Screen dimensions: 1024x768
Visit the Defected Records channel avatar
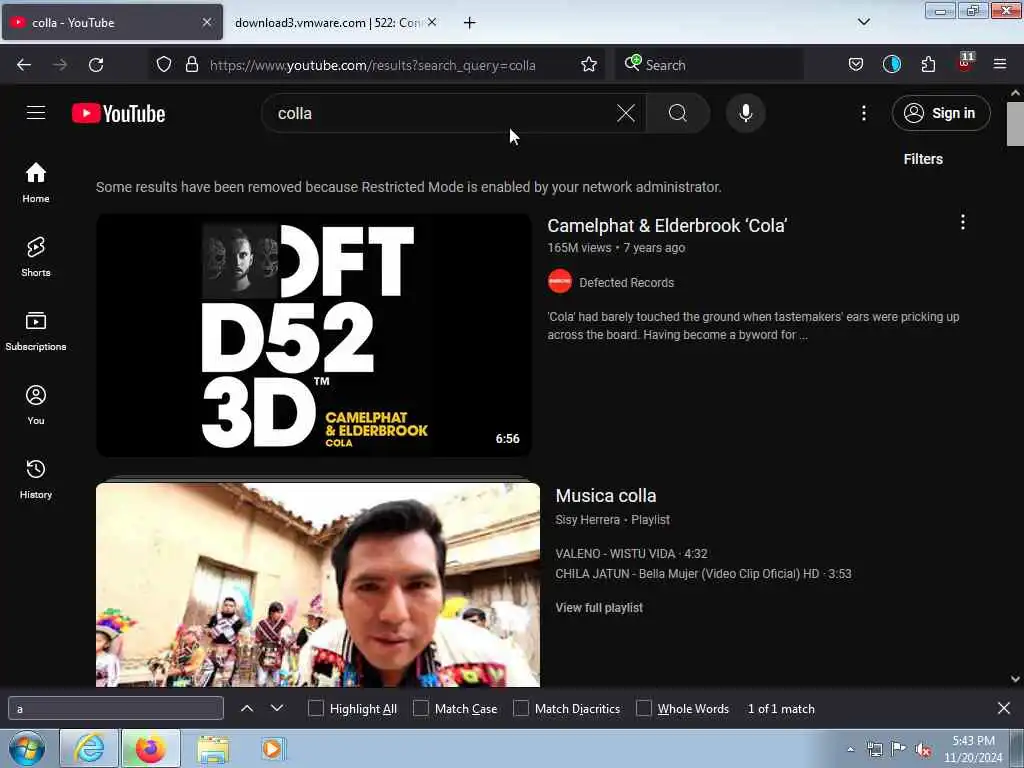tap(560, 281)
